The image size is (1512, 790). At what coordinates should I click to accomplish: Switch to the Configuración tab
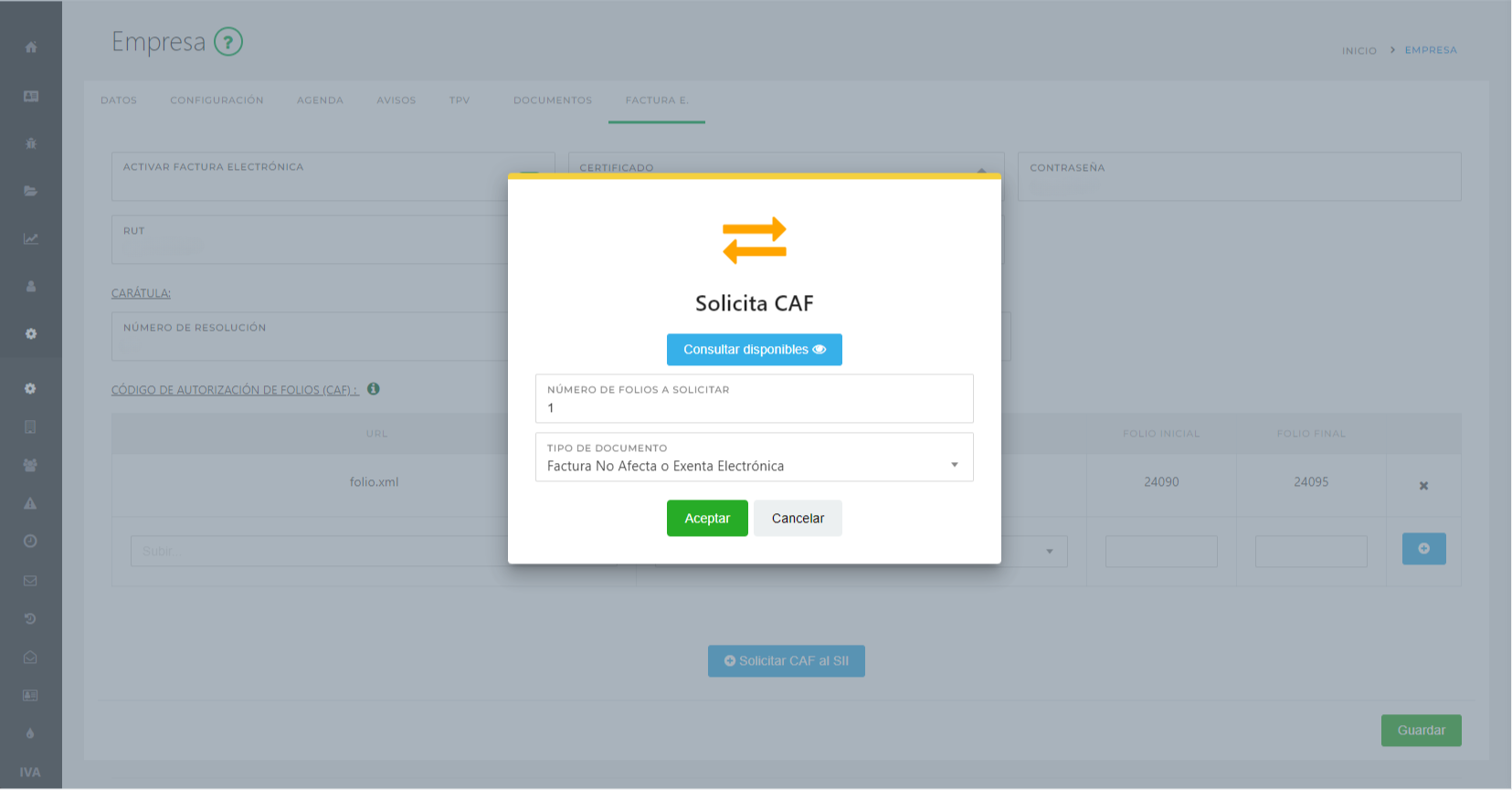(217, 100)
